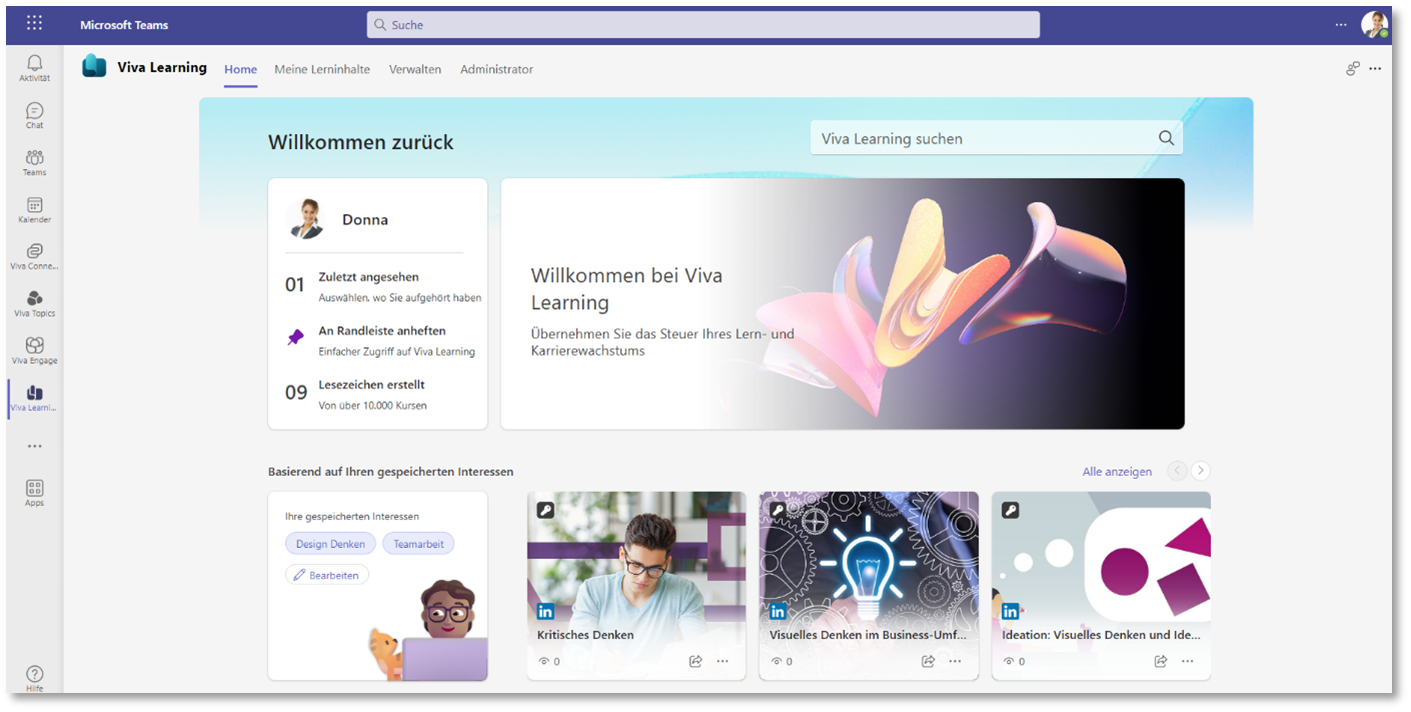Click Donna's profile picture in card
This screenshot has height=712, width=1411.
[x=305, y=219]
